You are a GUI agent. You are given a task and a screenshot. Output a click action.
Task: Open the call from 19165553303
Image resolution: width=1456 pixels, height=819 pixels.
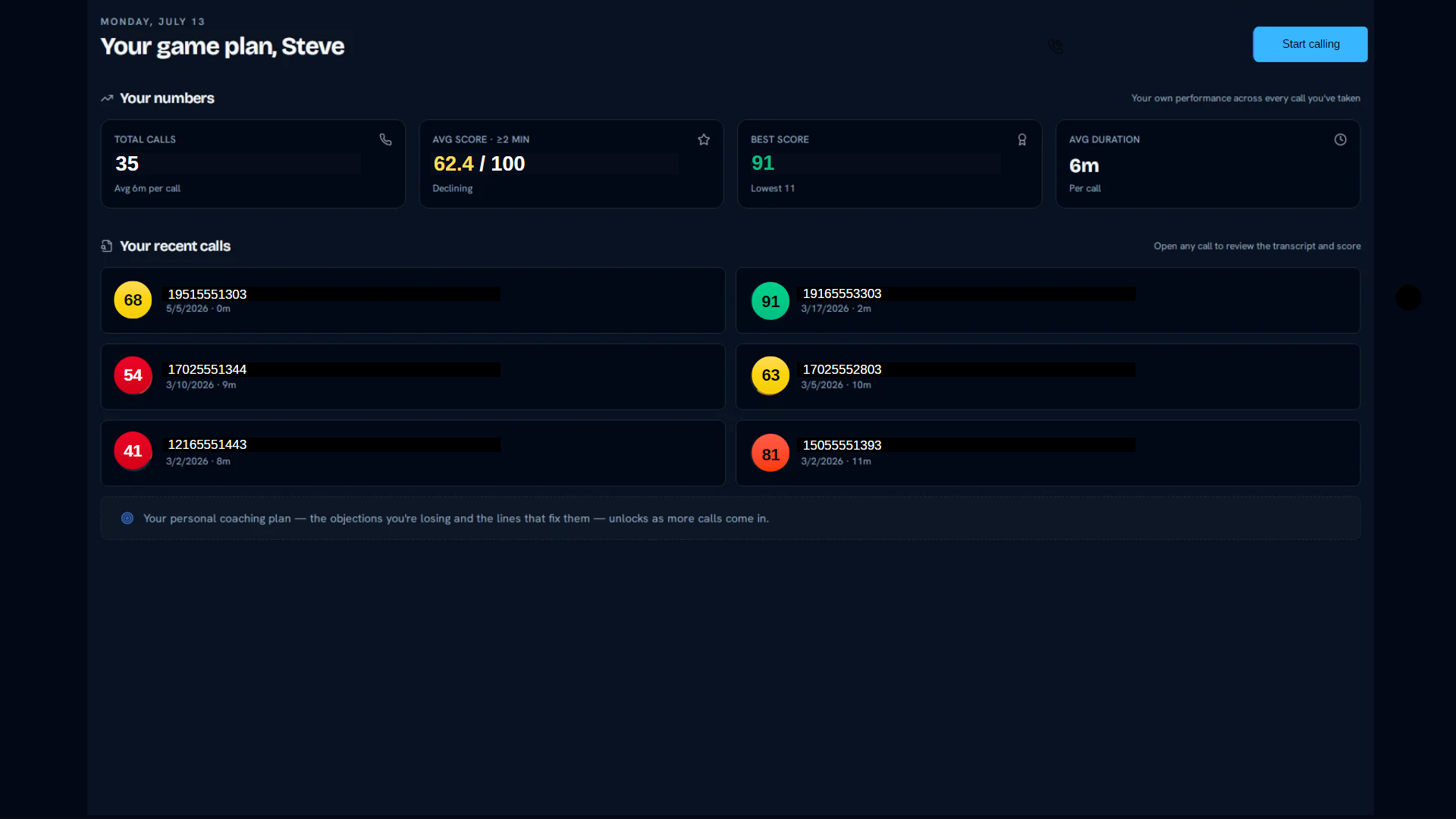(1047, 300)
